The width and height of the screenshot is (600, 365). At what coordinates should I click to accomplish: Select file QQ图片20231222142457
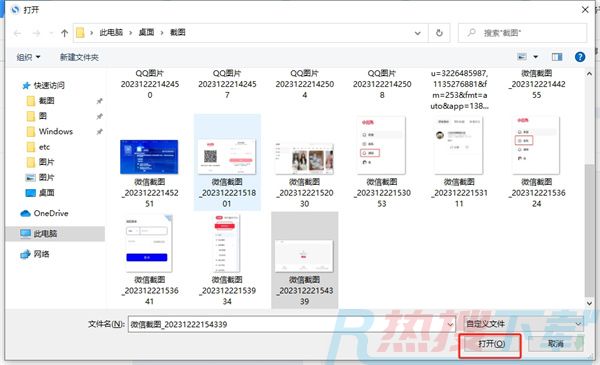tap(227, 84)
